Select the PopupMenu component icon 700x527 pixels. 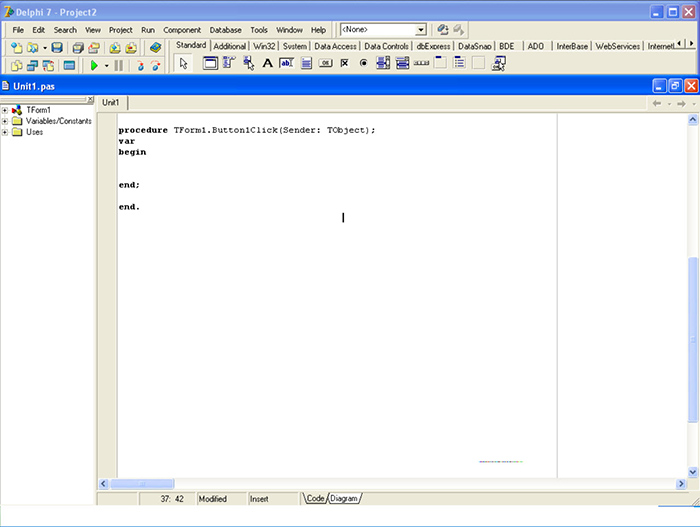click(249, 63)
